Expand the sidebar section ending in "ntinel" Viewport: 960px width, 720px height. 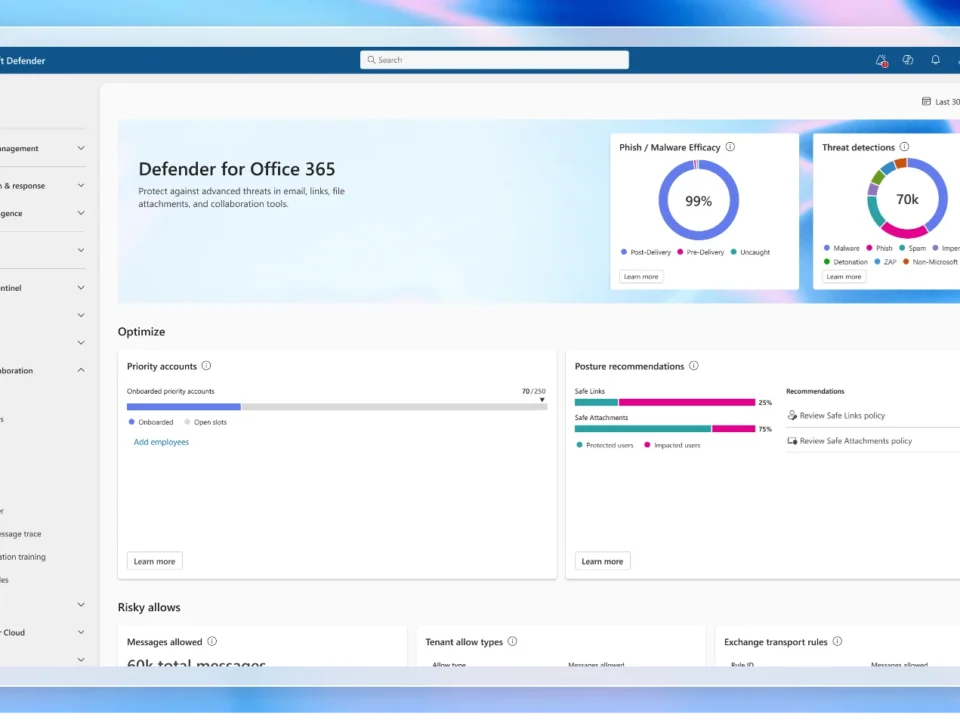[x=81, y=288]
